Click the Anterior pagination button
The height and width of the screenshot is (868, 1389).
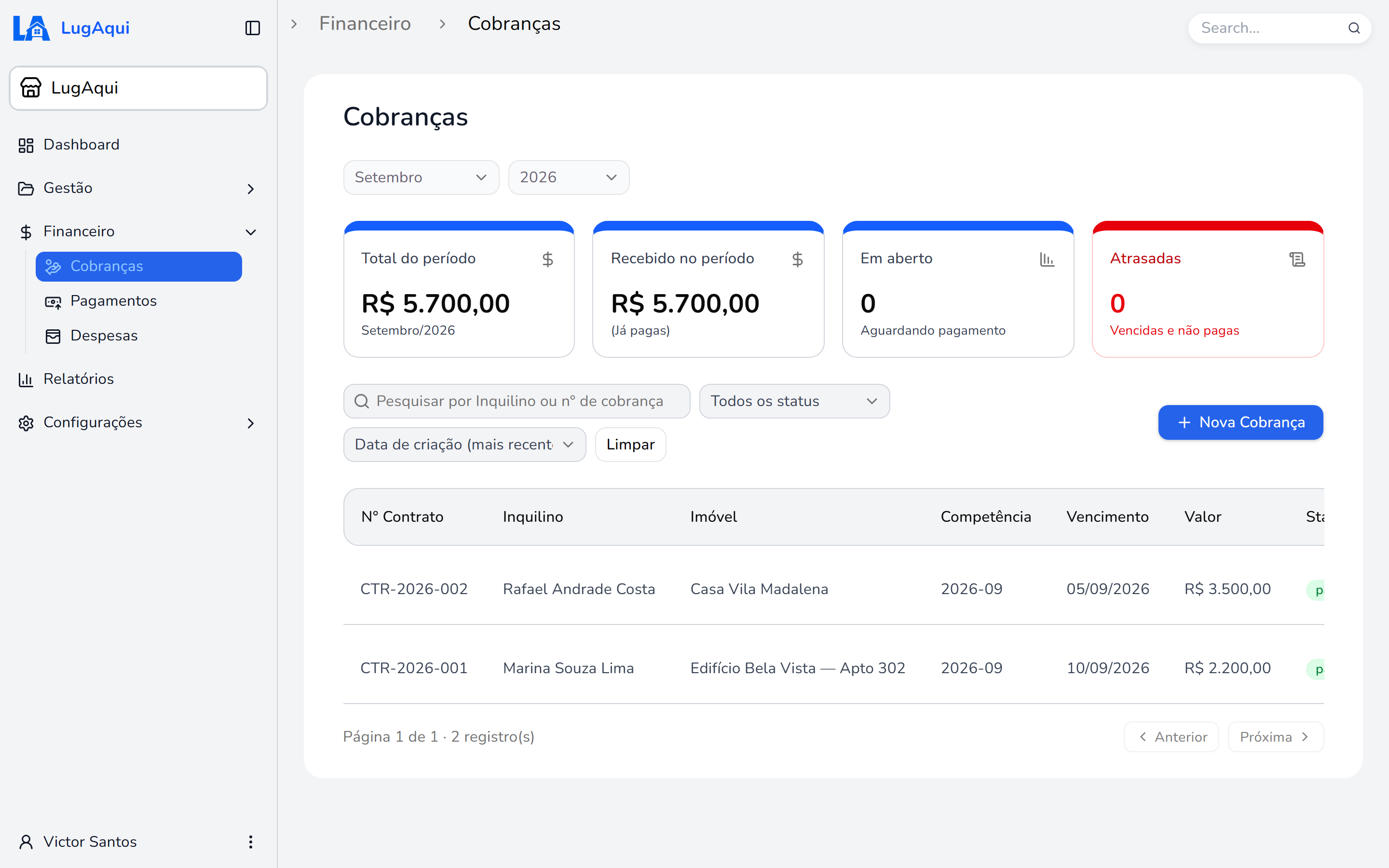coord(1171,736)
